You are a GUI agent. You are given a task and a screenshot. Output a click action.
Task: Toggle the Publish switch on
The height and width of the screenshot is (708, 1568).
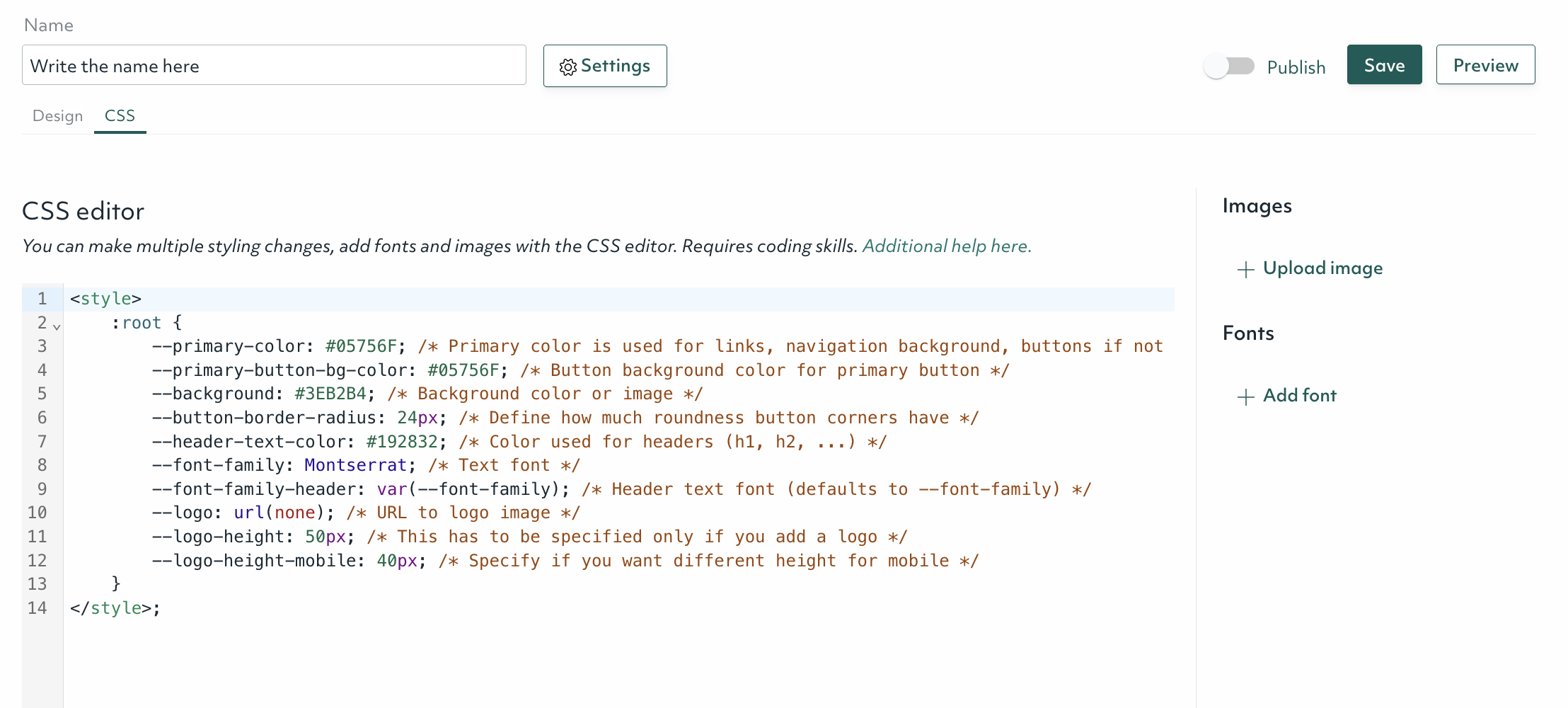click(1229, 67)
